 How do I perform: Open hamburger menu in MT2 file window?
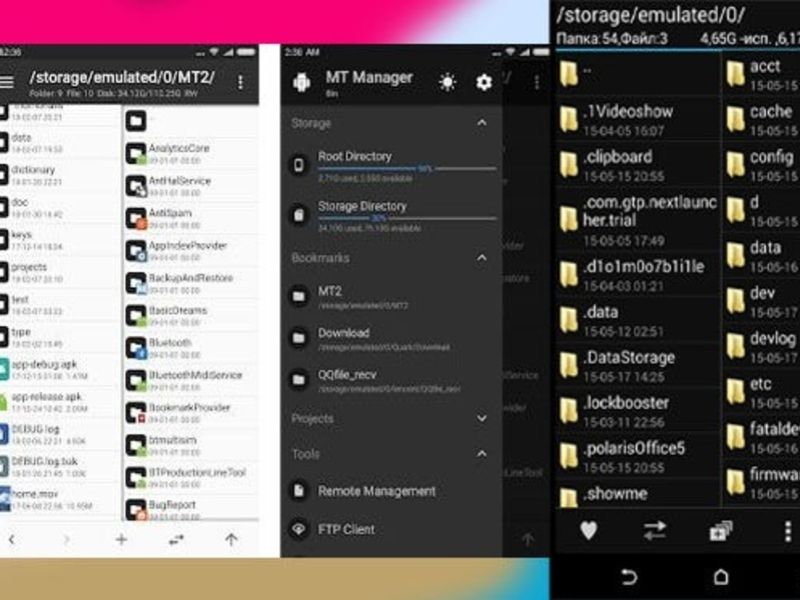click(6, 81)
